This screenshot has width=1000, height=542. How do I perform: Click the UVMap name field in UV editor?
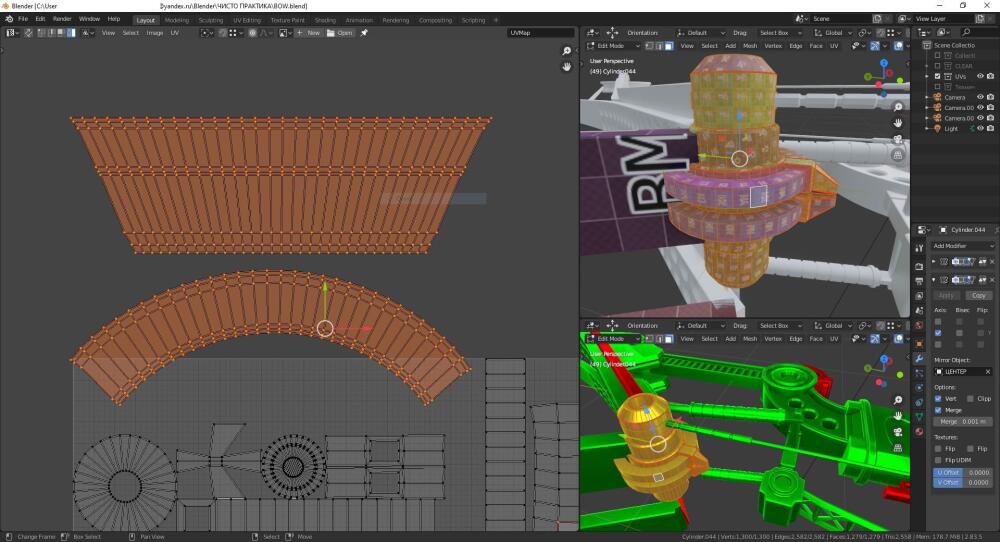(541, 33)
